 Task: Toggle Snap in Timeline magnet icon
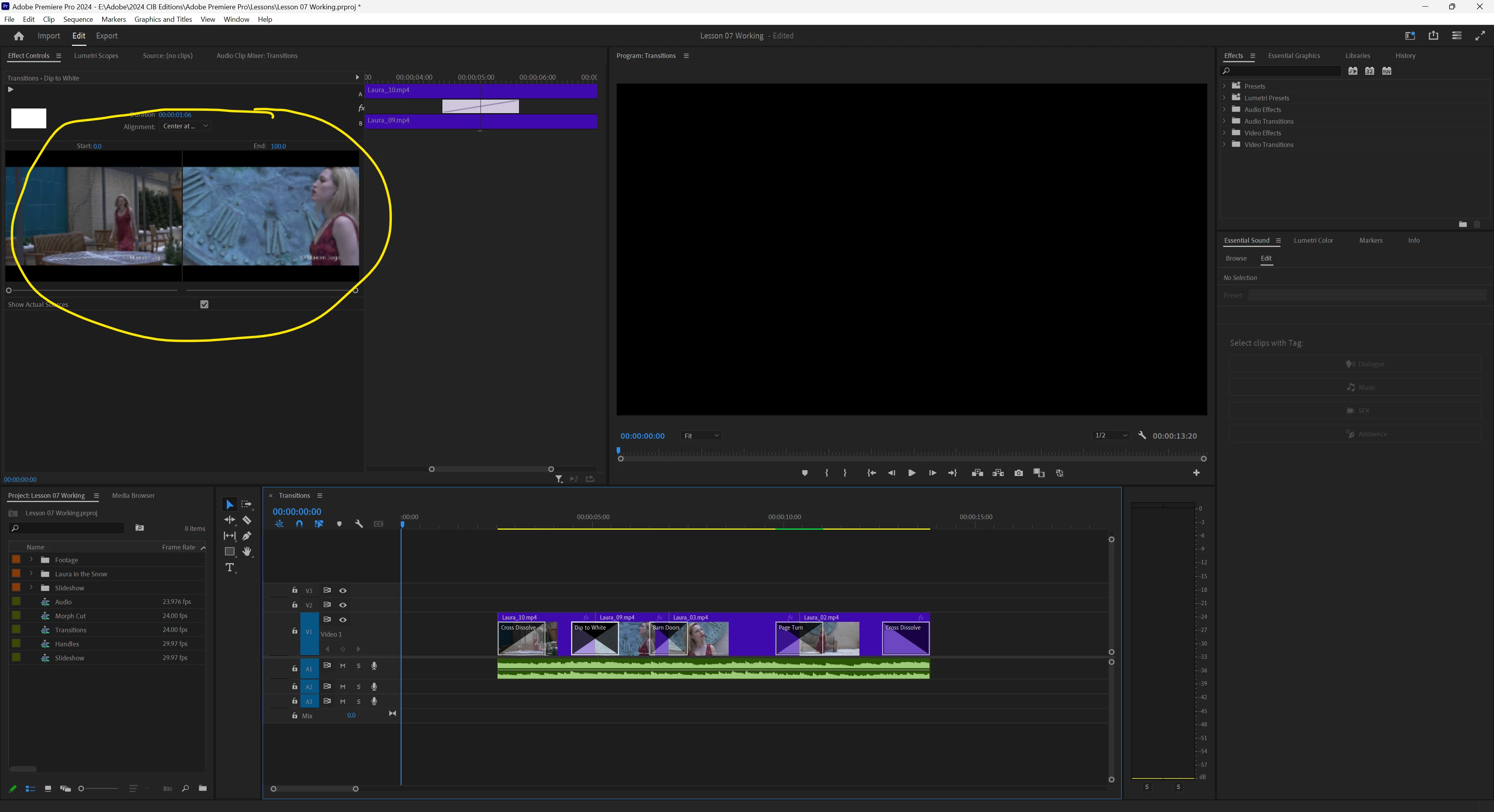299,524
